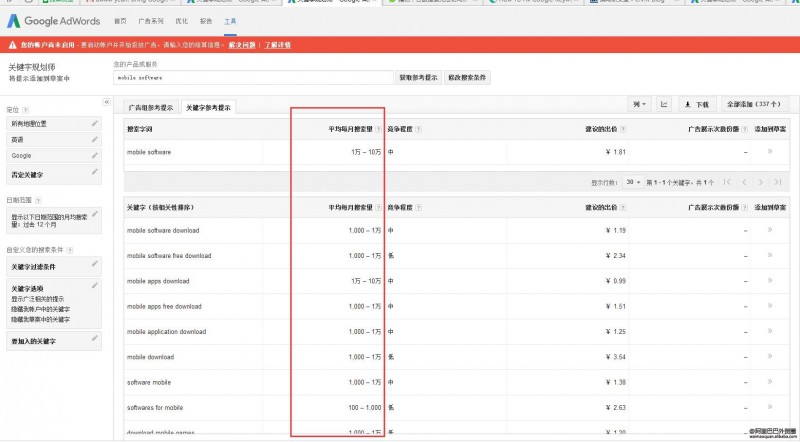Click 解决问题 link in red alert bar

coord(242,45)
